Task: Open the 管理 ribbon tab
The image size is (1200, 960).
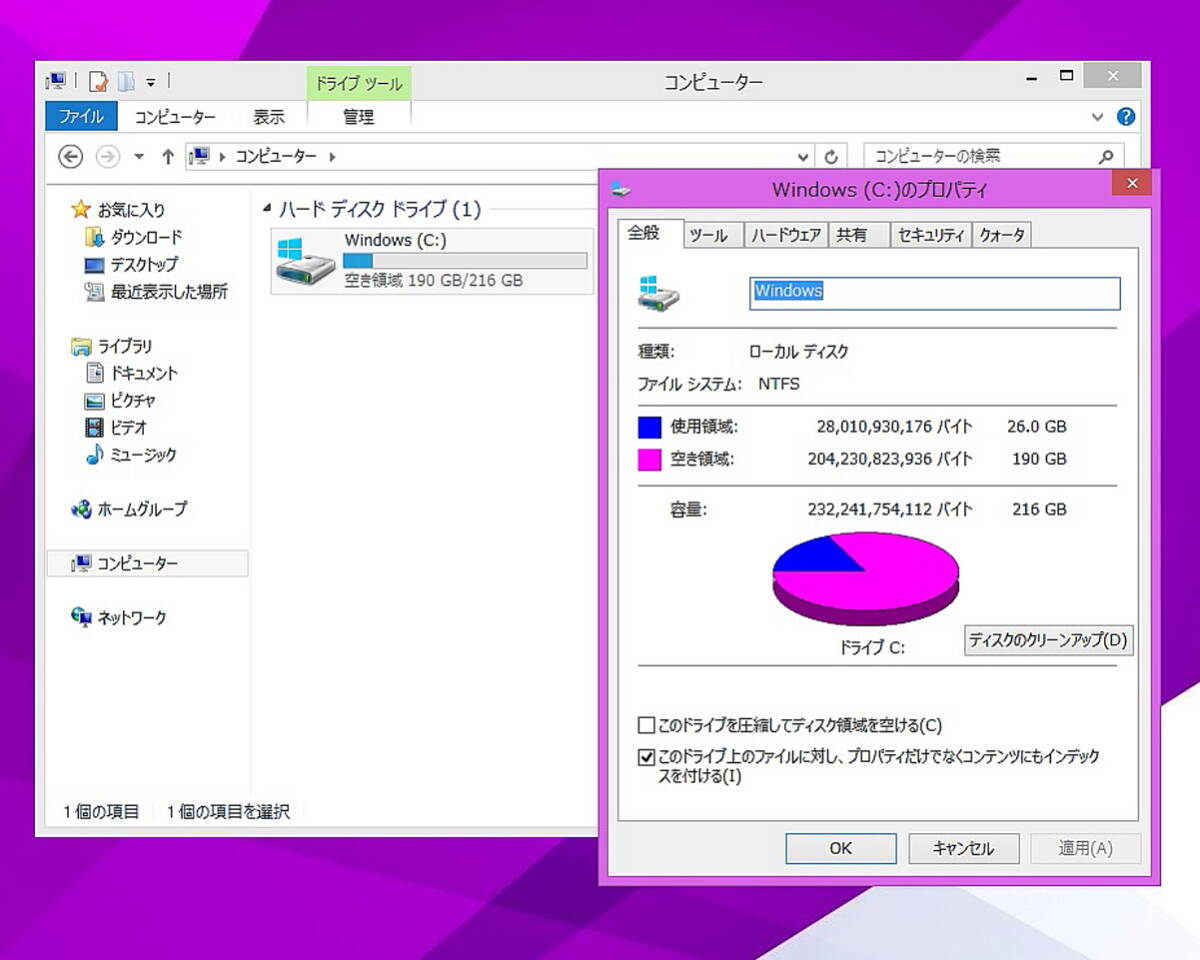Action: click(x=359, y=117)
